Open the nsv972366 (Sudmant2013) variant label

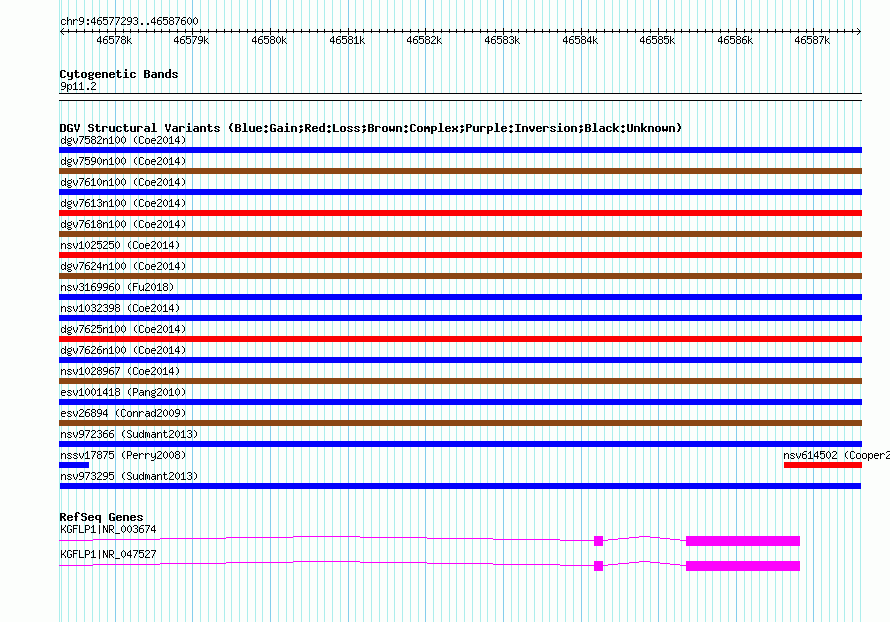click(129, 434)
